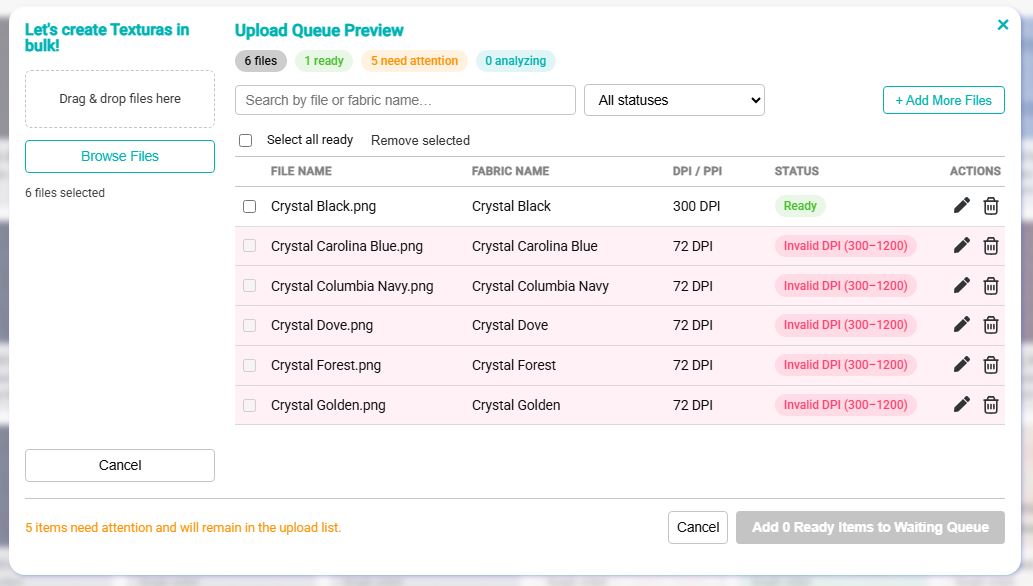
Task: Edit the Crystal Columbia Navy.png entry
Action: tap(962, 285)
